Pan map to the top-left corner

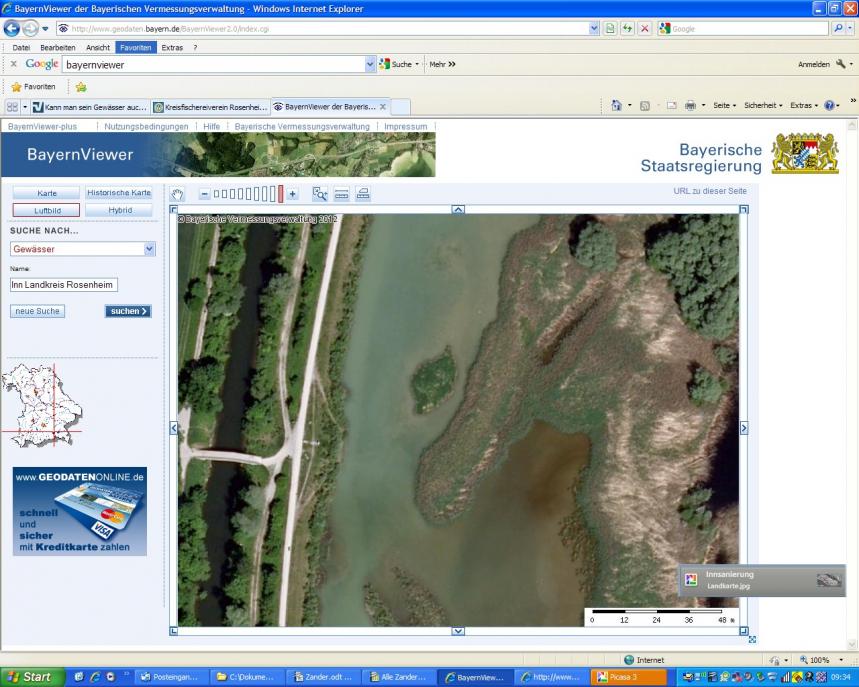[x=174, y=209]
